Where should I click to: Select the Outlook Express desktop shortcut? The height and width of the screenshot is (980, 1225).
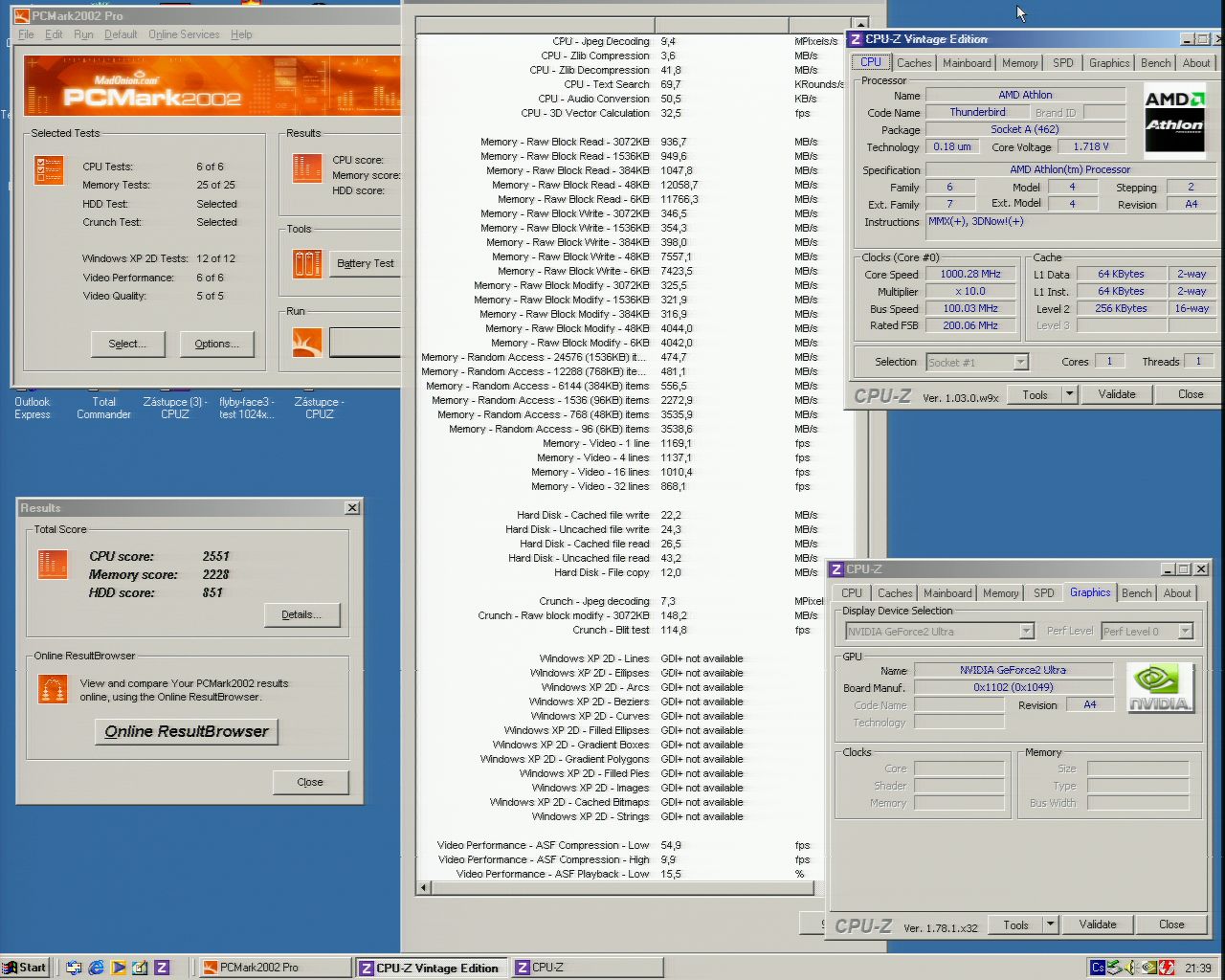coord(32,408)
